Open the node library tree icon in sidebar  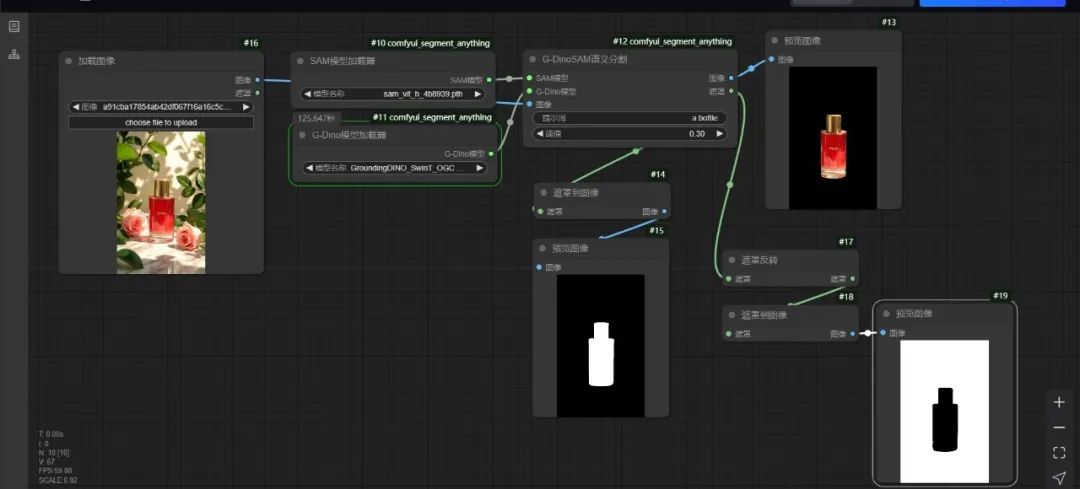[14, 54]
